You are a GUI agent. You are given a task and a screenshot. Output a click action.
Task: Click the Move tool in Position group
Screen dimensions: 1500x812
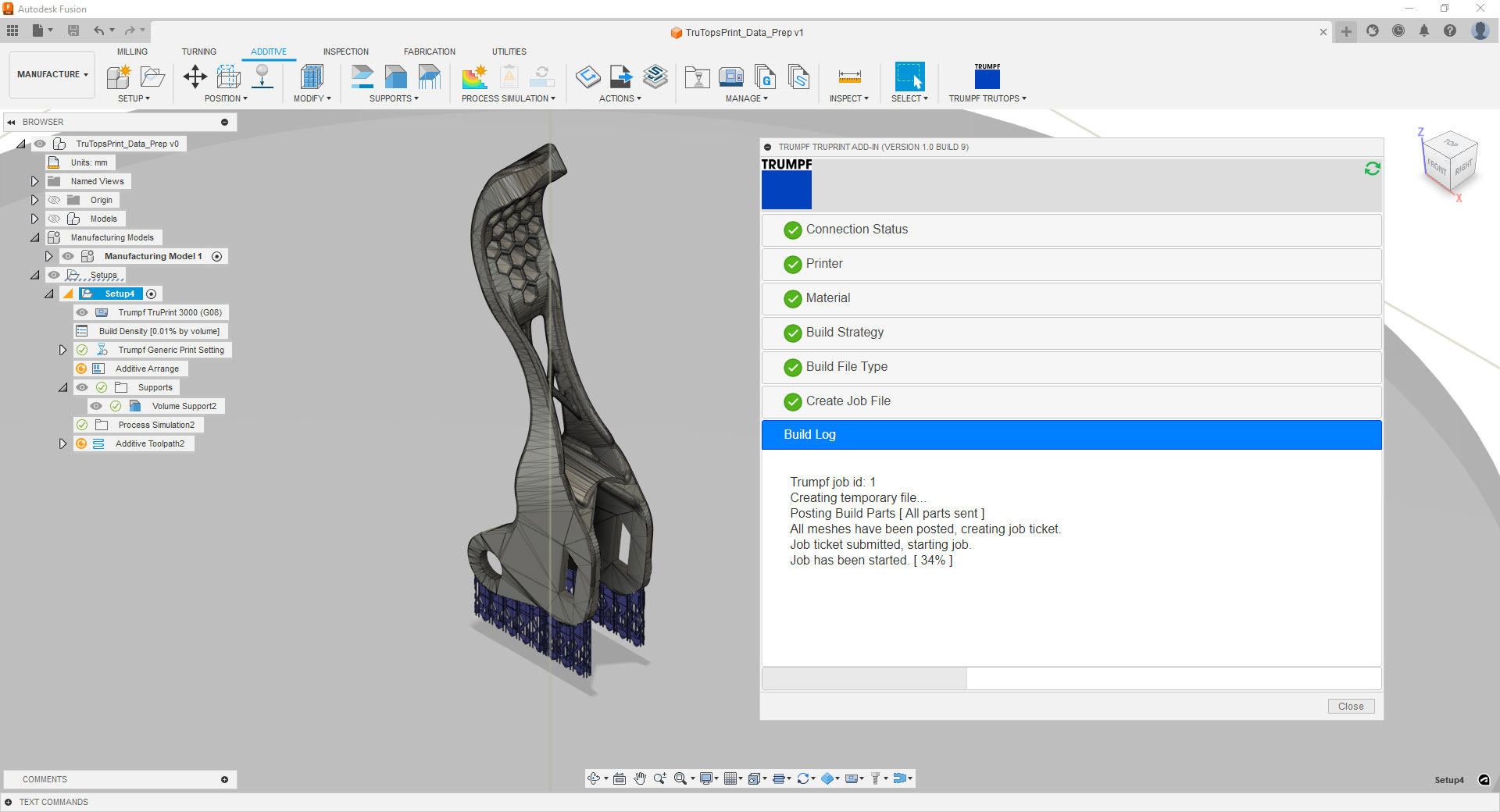click(x=195, y=77)
